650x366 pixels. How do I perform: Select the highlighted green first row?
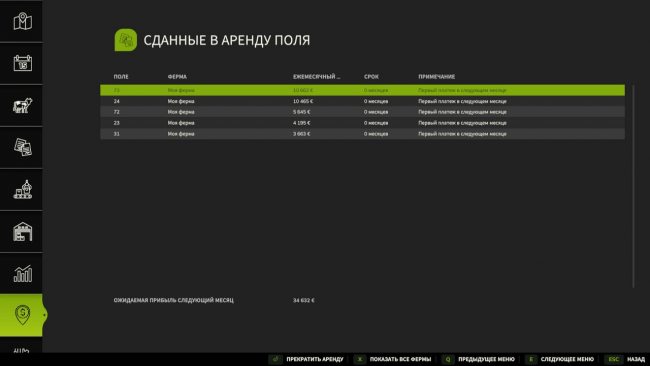(362, 90)
